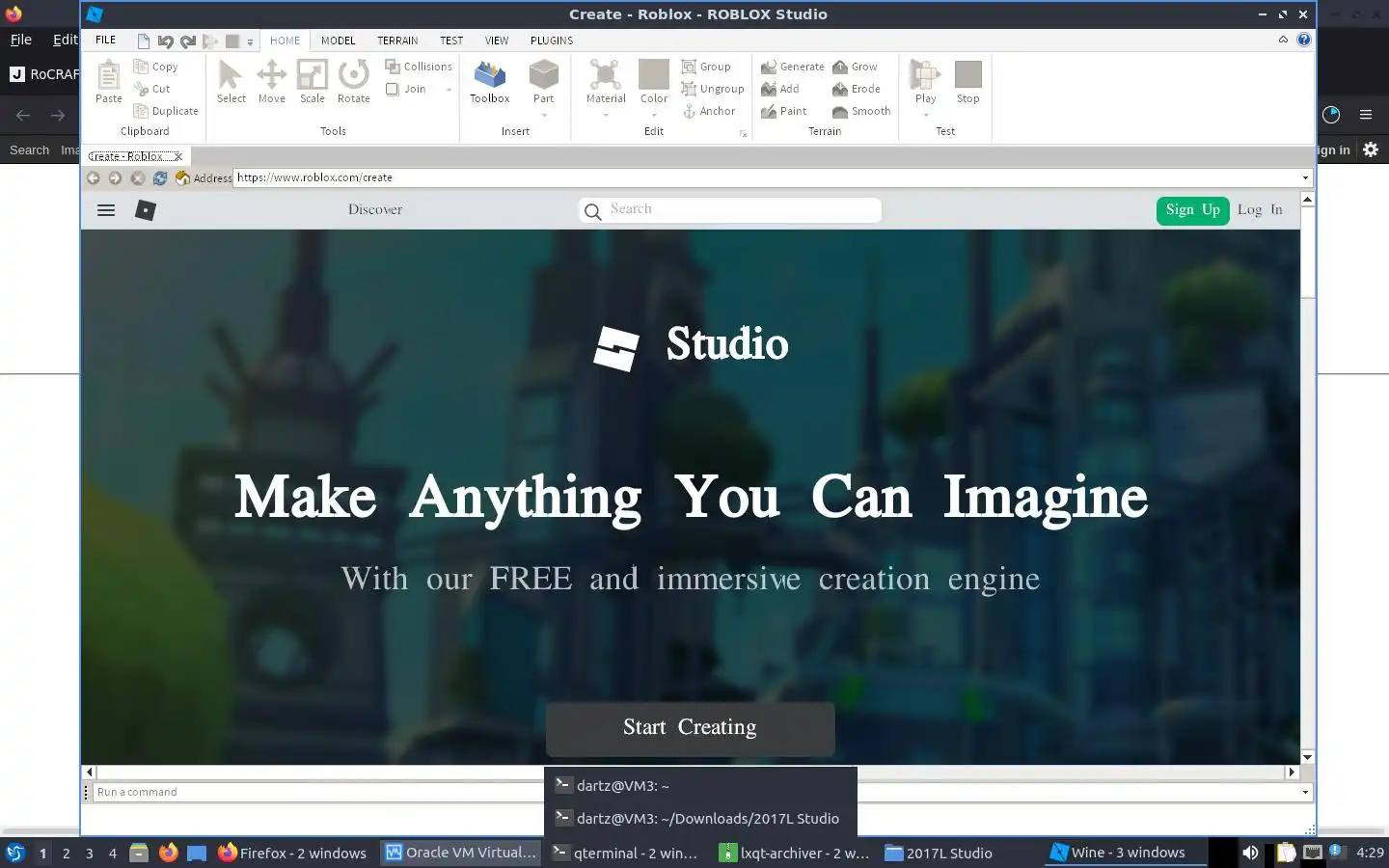
Task: Expand the Play dropdown arrow
Action: tap(925, 115)
